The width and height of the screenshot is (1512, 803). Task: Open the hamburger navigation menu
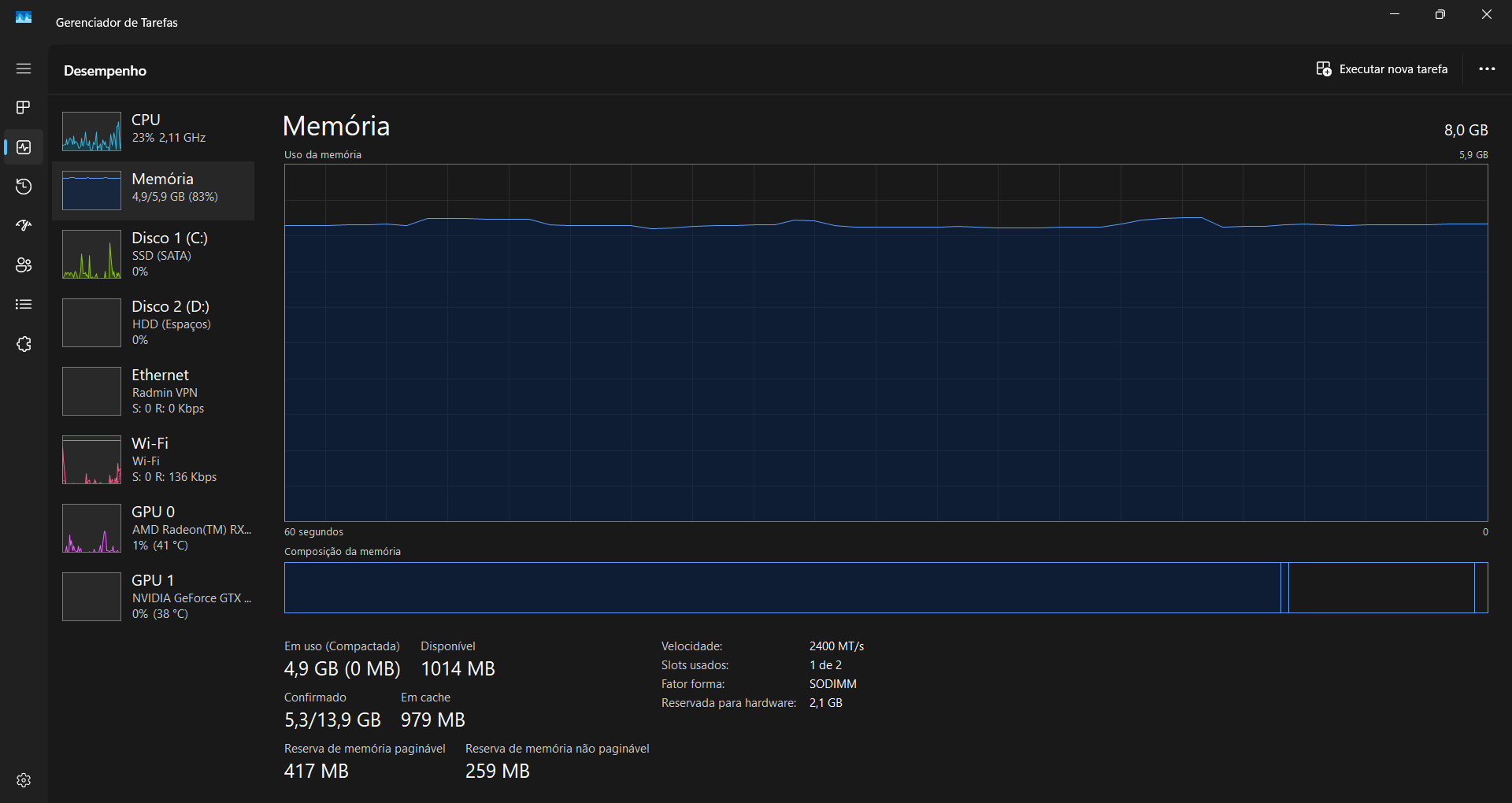(24, 68)
